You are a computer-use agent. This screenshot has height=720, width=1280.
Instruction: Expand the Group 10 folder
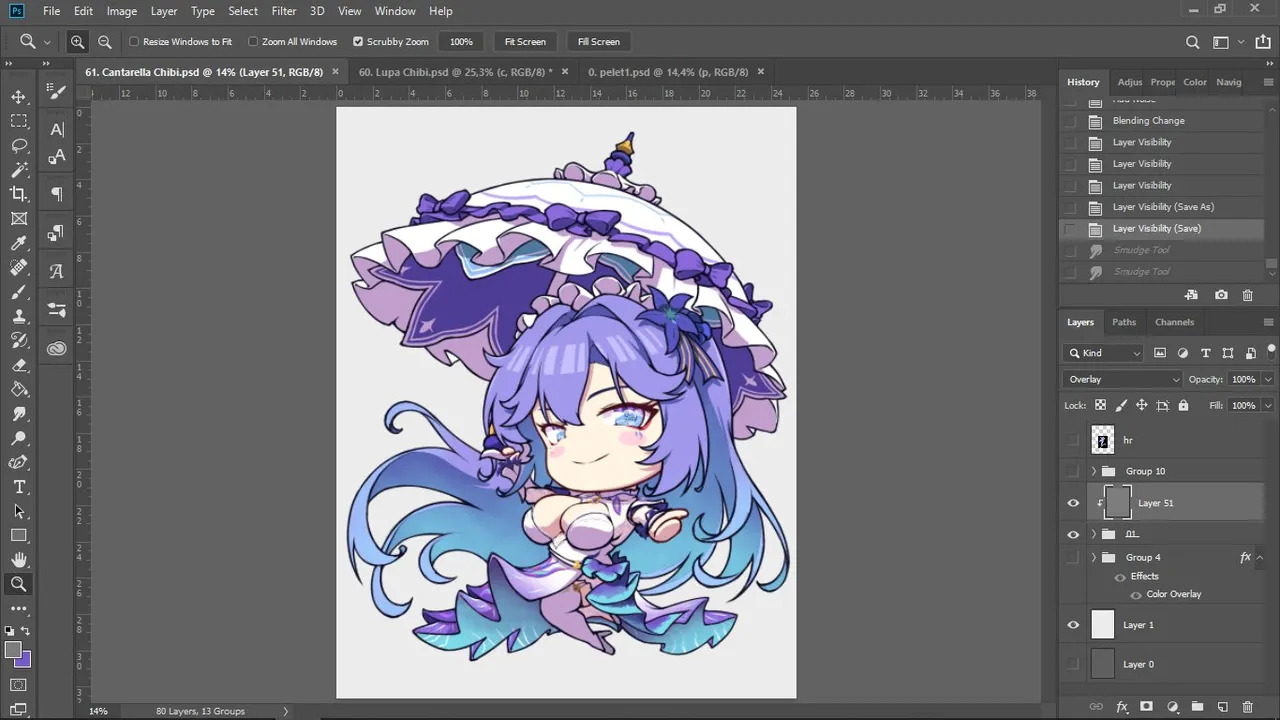1094,471
